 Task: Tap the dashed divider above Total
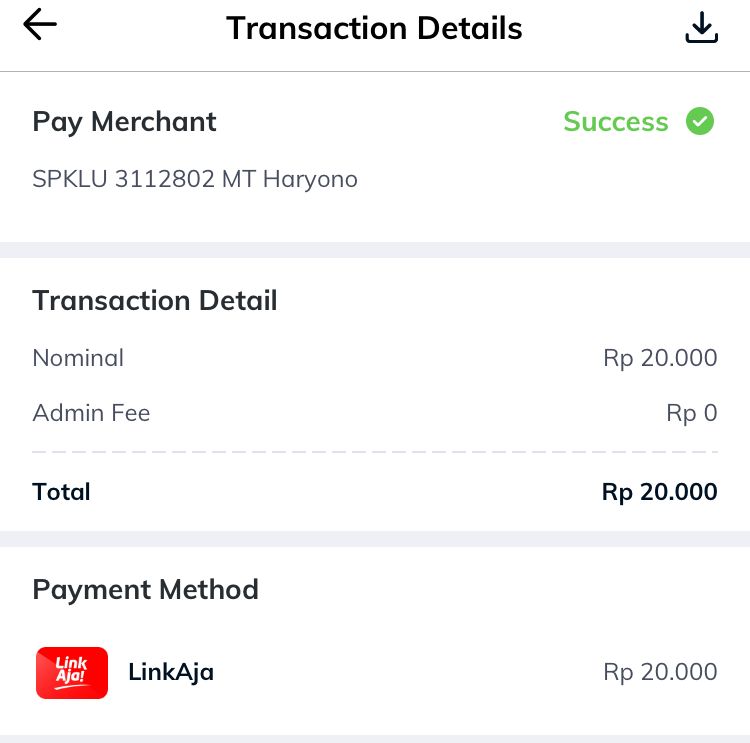[x=375, y=453]
